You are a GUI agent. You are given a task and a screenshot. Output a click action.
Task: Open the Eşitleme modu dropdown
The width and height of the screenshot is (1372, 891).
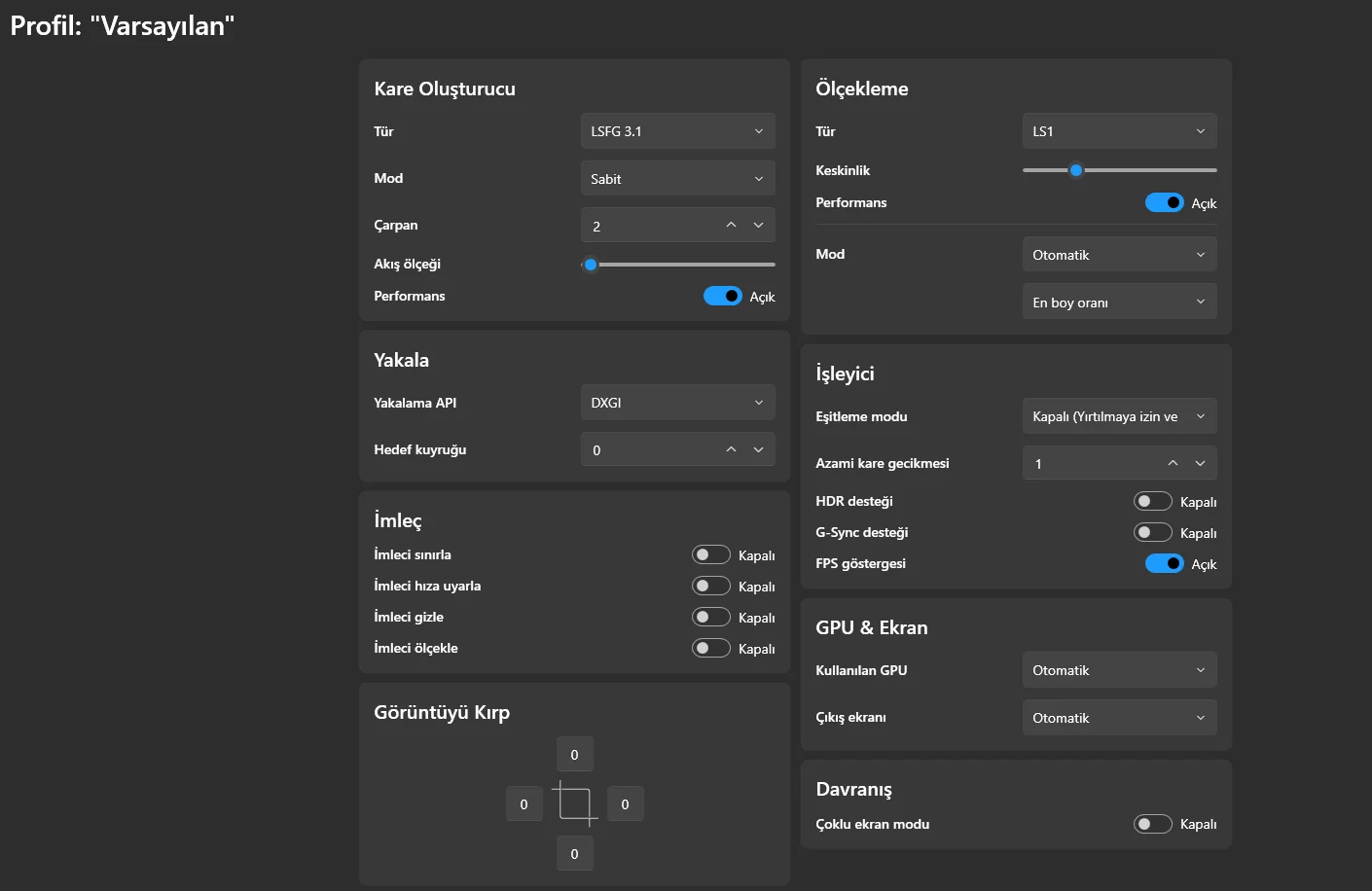pos(1119,416)
